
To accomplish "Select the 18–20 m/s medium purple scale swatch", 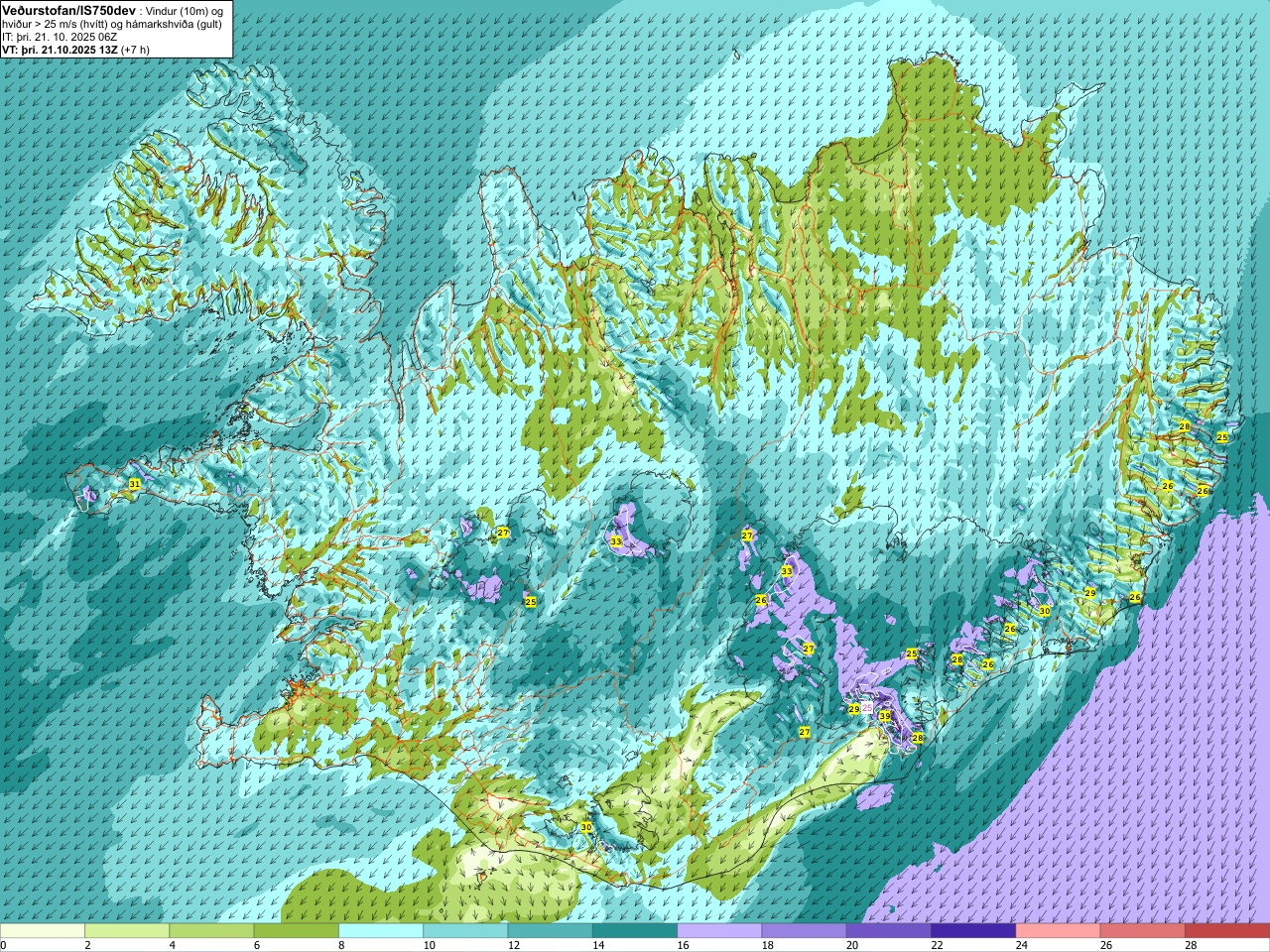I will (805, 931).
